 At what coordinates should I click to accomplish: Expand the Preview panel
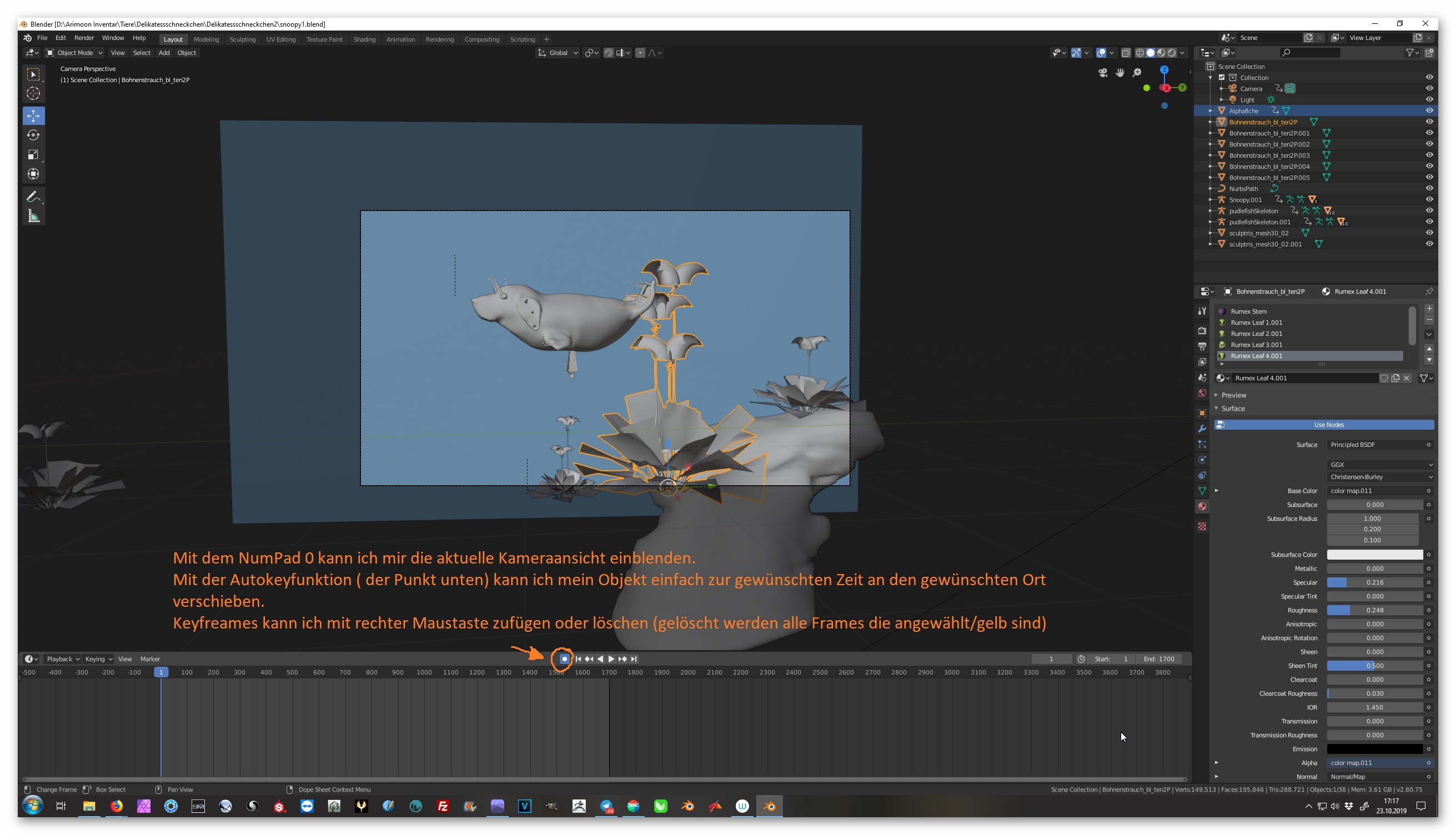pyautogui.click(x=1233, y=395)
